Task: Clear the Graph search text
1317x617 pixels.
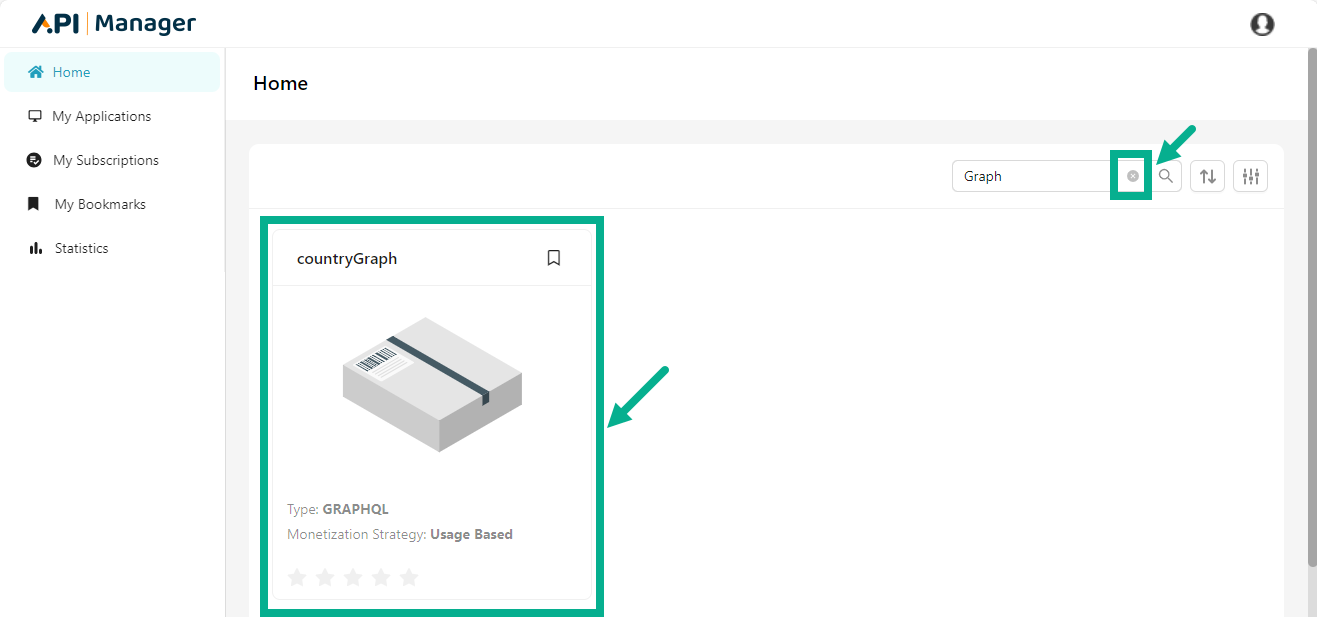Action: [x=1132, y=176]
